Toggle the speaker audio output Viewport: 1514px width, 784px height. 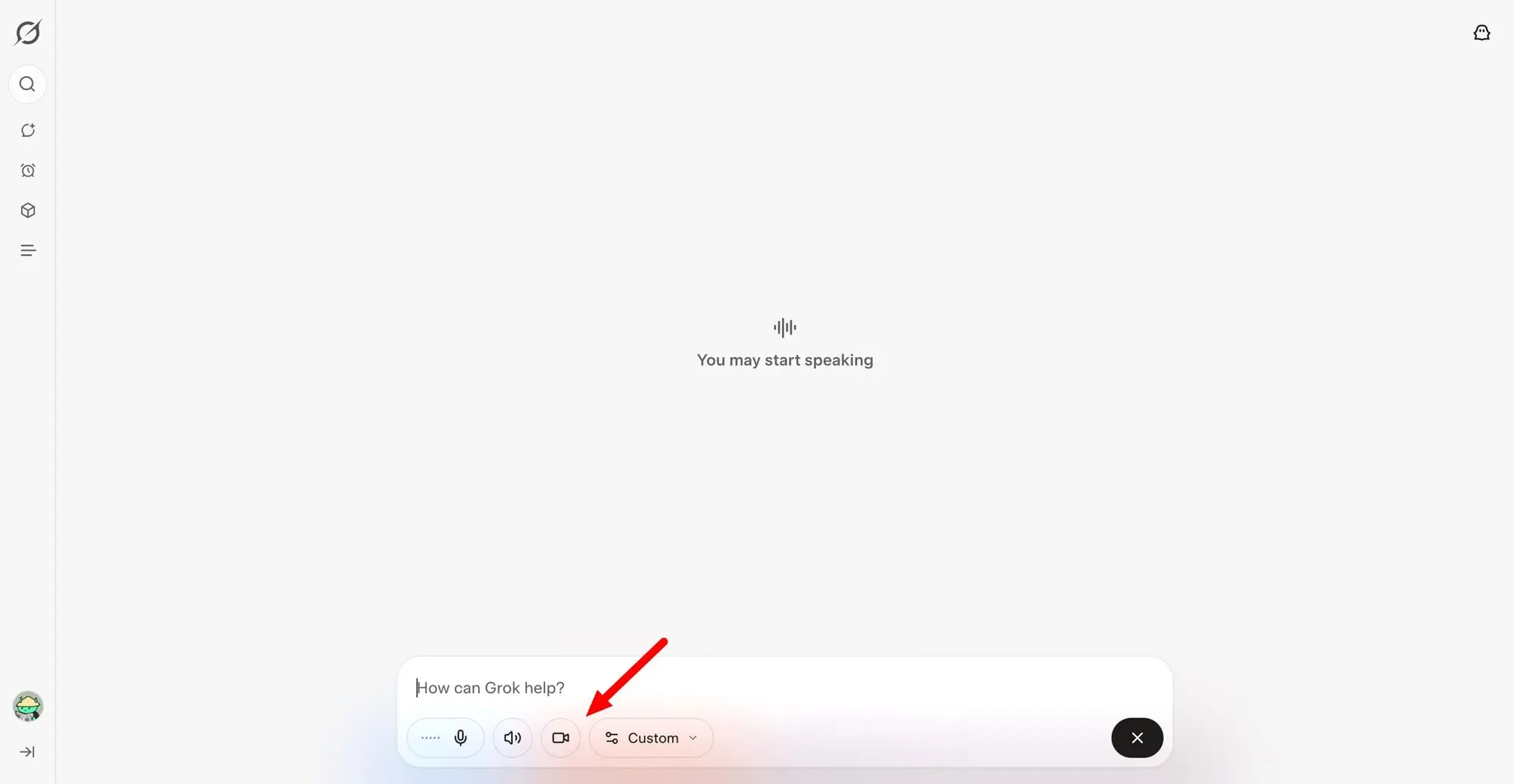(512, 738)
